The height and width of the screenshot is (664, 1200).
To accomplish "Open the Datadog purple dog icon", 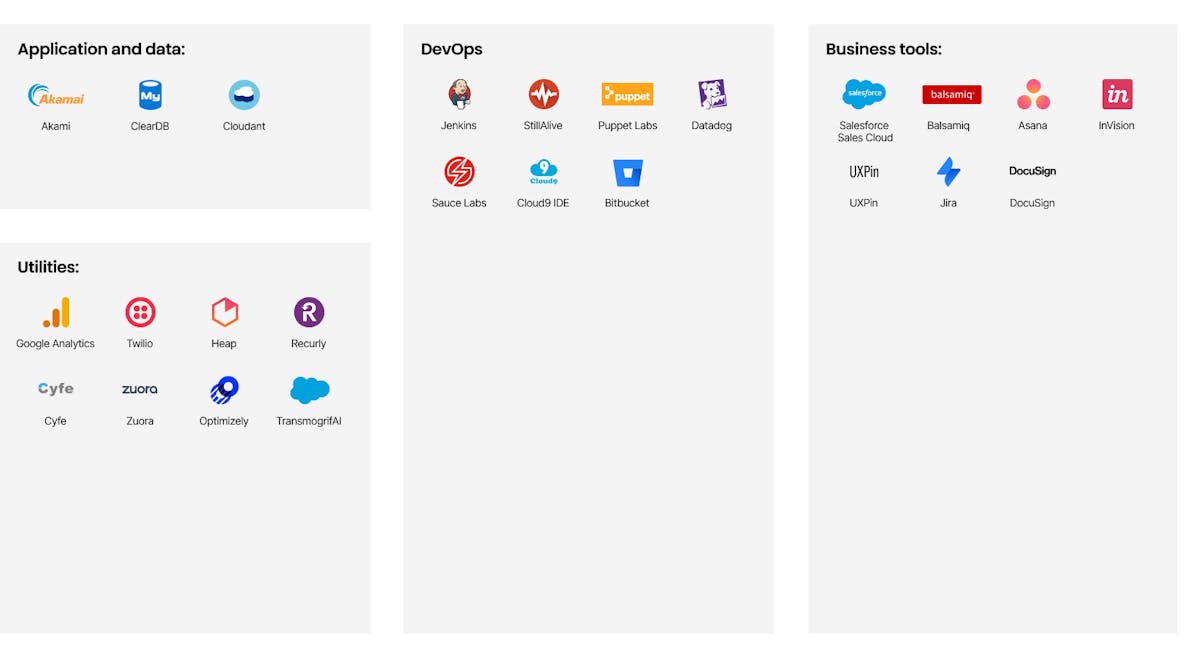I will coord(712,94).
